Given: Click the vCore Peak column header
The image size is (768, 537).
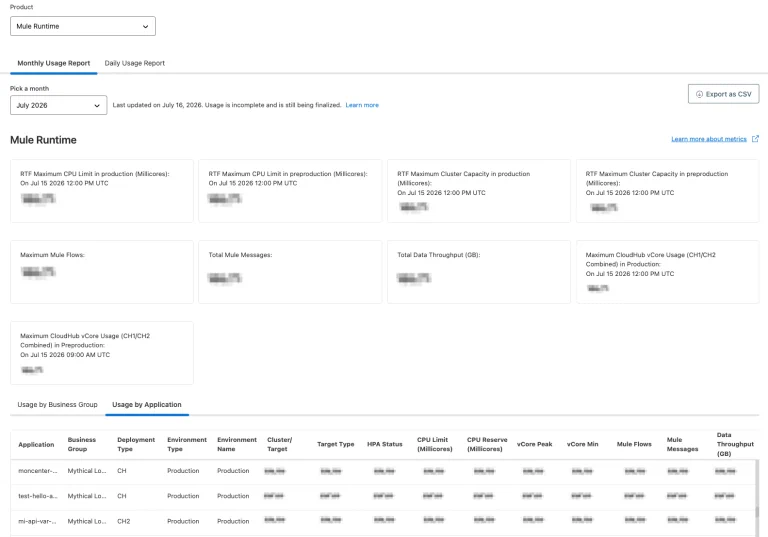Looking at the screenshot, I should point(534,444).
